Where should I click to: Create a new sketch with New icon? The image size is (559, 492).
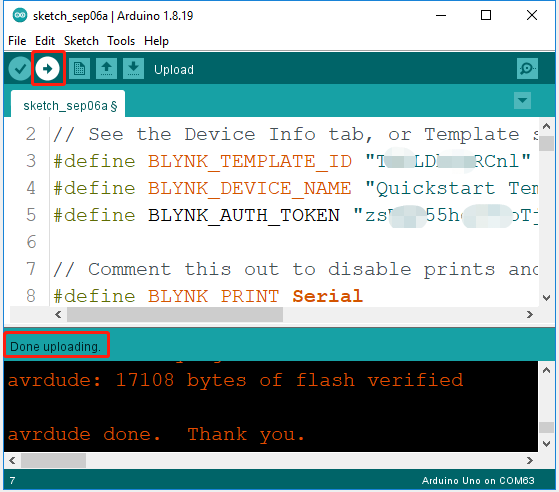pyautogui.click(x=79, y=68)
